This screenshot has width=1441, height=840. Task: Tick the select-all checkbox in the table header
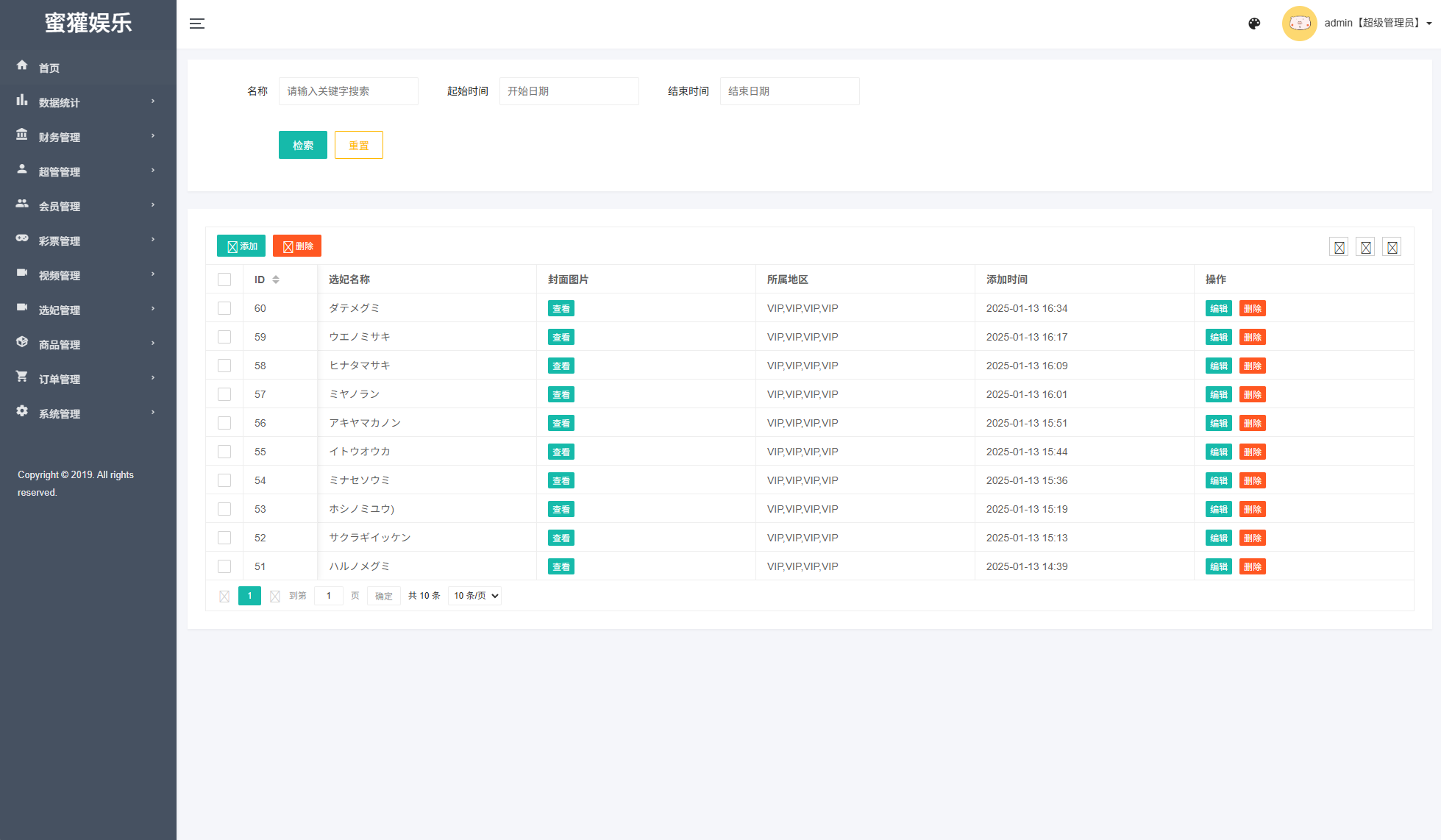tap(224, 280)
